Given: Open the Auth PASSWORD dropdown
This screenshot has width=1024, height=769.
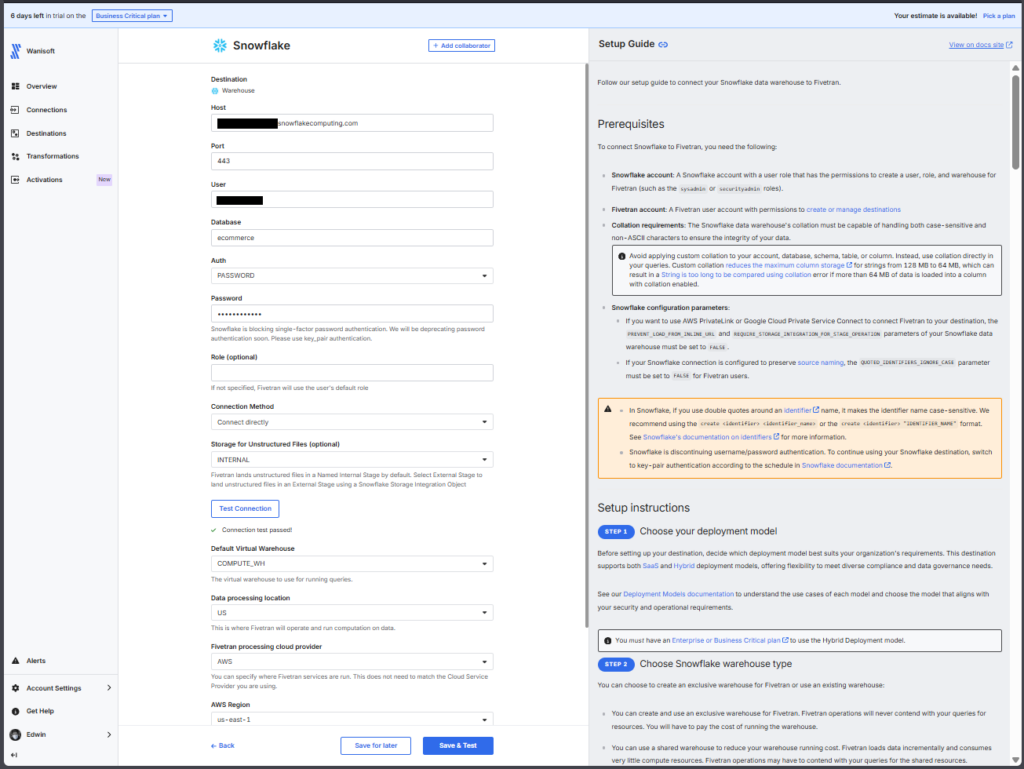Looking at the screenshot, I should (352, 275).
